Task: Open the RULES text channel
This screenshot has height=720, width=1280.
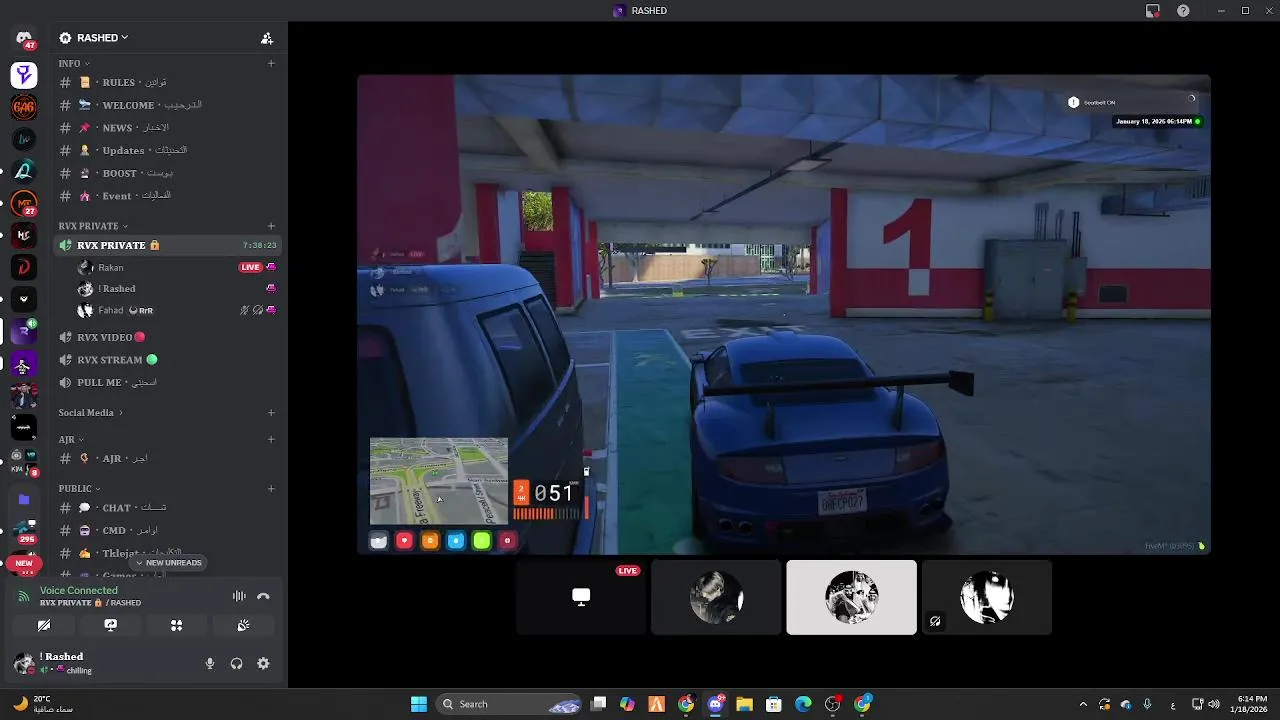Action: (167, 82)
